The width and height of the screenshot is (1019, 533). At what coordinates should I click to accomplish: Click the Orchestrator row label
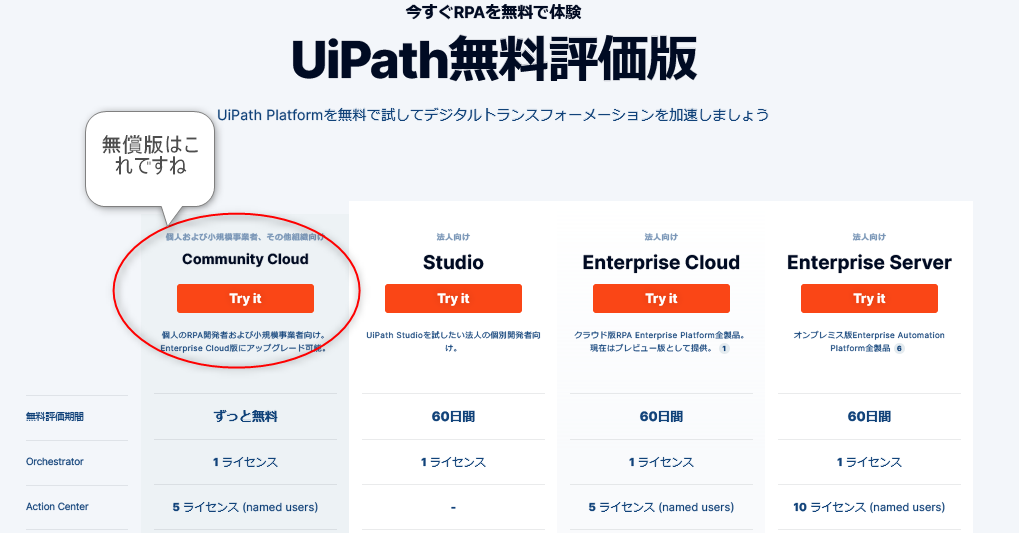55,462
